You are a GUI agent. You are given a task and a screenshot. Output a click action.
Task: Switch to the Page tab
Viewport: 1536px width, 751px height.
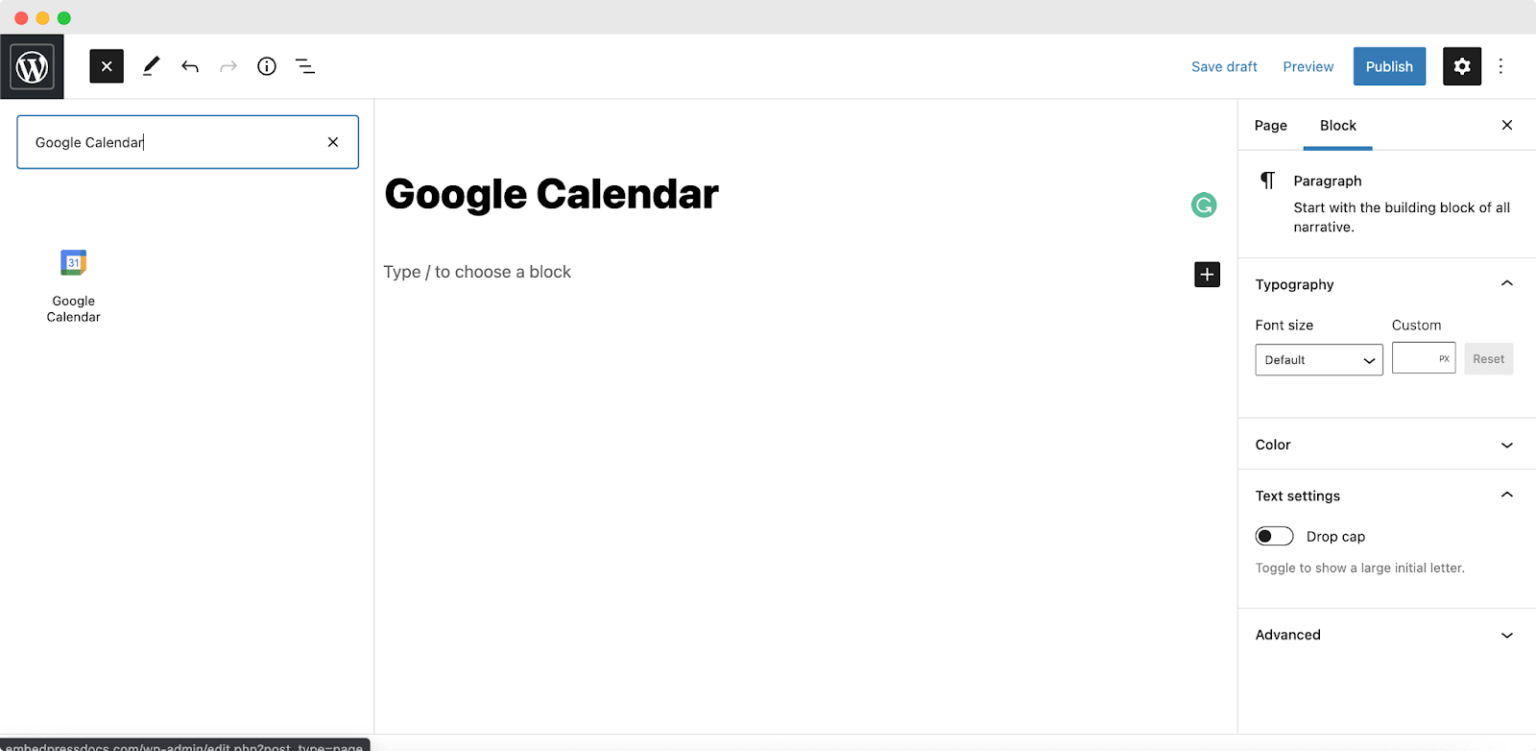click(x=1270, y=125)
